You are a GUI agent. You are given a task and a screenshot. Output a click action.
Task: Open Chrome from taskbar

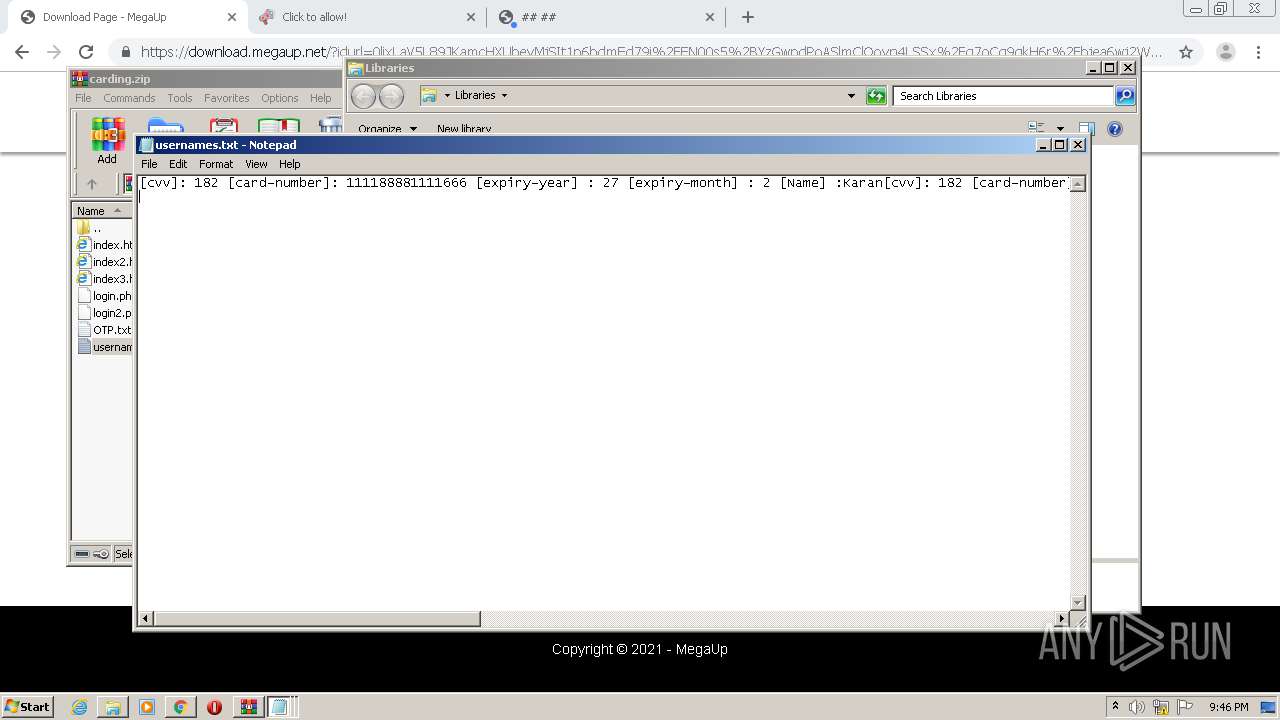[181, 707]
